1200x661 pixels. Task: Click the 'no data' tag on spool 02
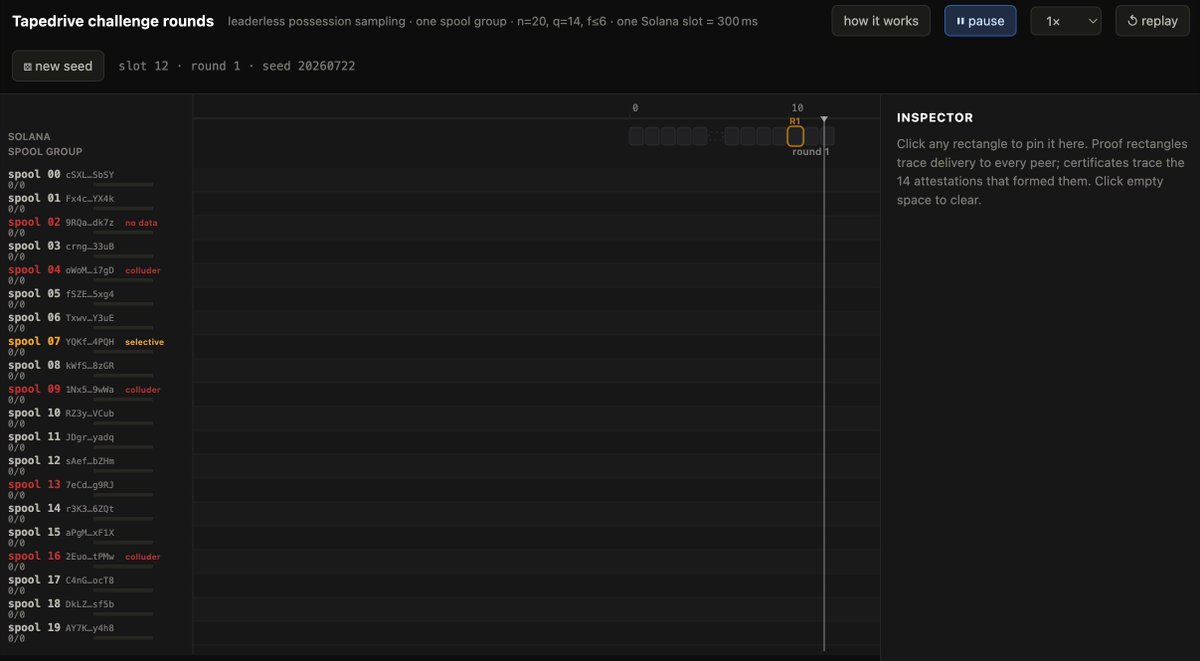141,223
